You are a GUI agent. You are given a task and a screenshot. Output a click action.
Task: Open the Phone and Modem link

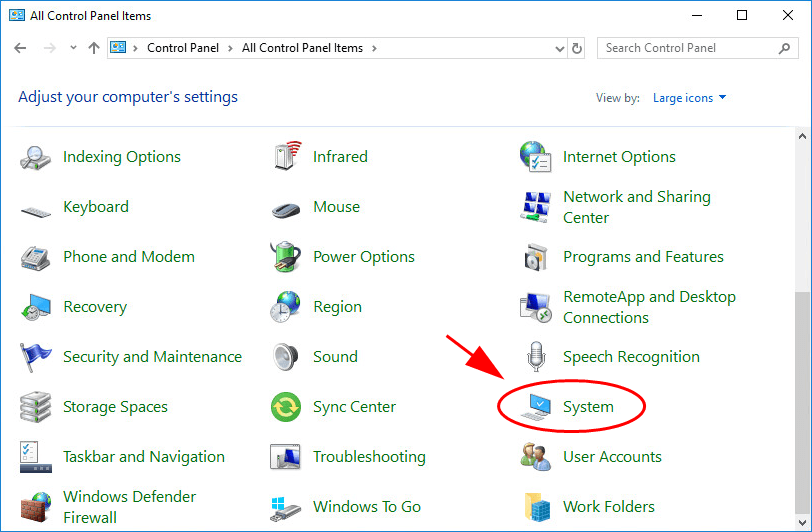(129, 257)
